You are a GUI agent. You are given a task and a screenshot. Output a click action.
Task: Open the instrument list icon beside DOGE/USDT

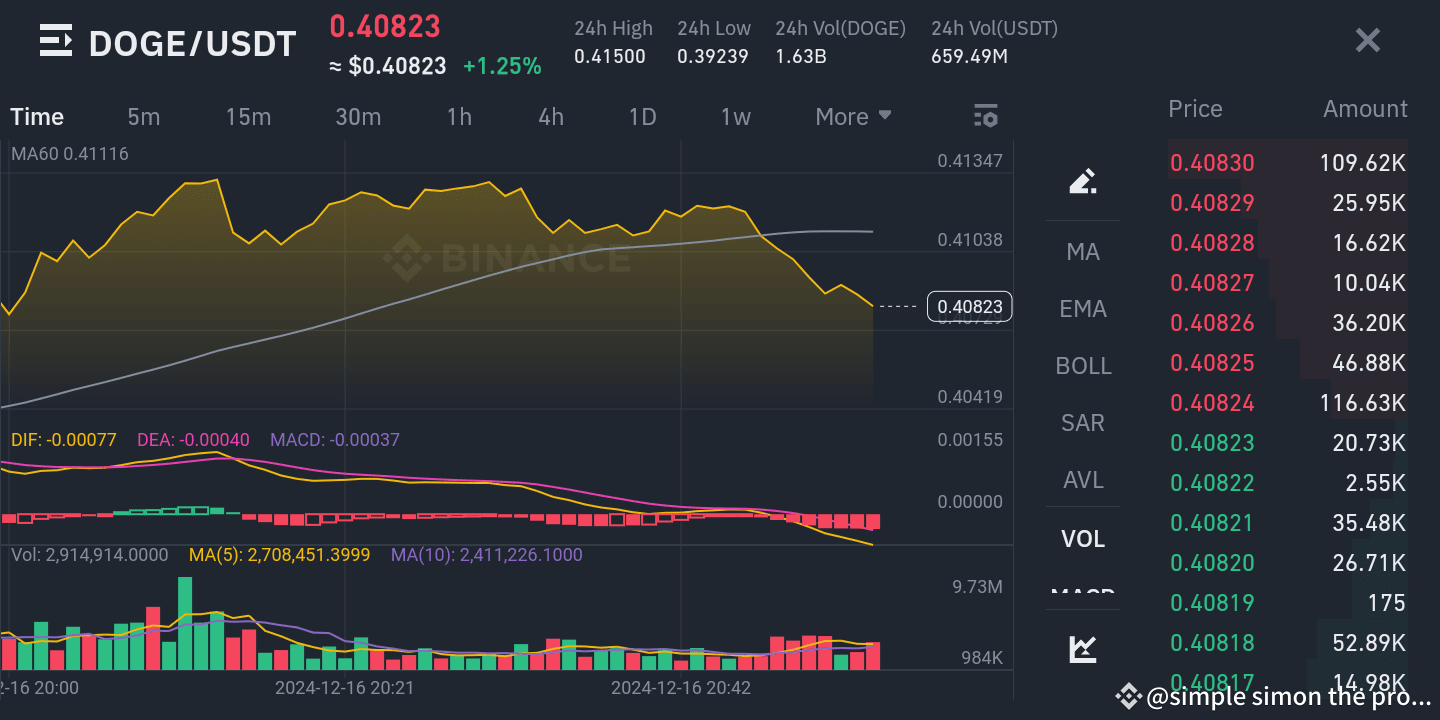pos(55,40)
